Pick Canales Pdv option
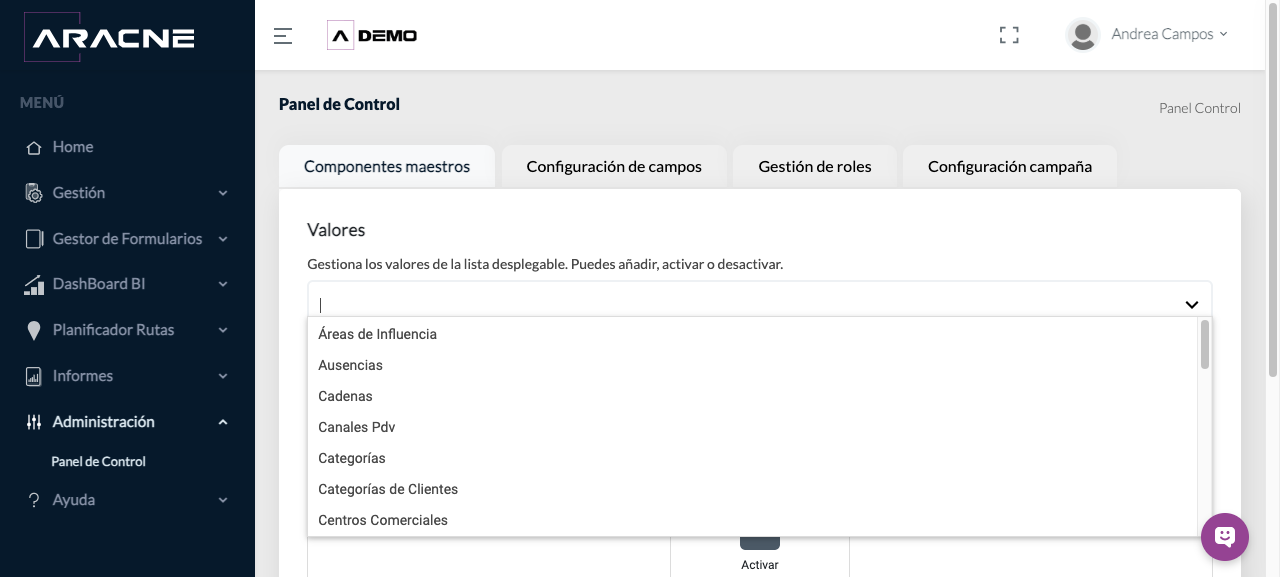 coord(752,427)
